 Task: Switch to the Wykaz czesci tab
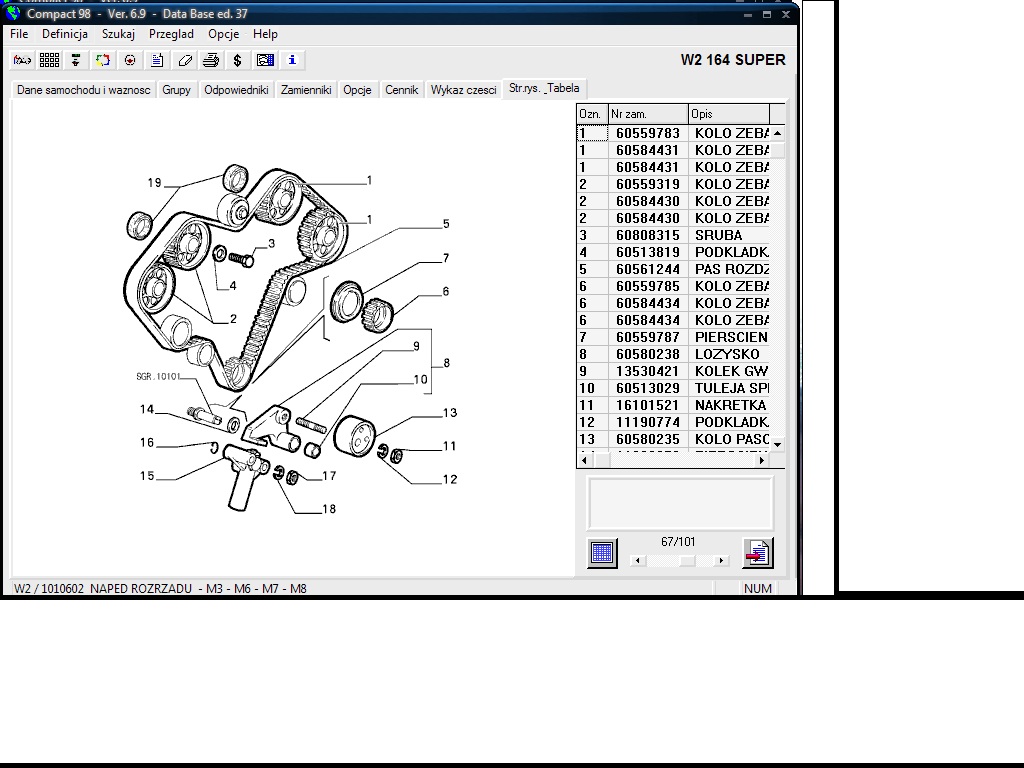[463, 90]
